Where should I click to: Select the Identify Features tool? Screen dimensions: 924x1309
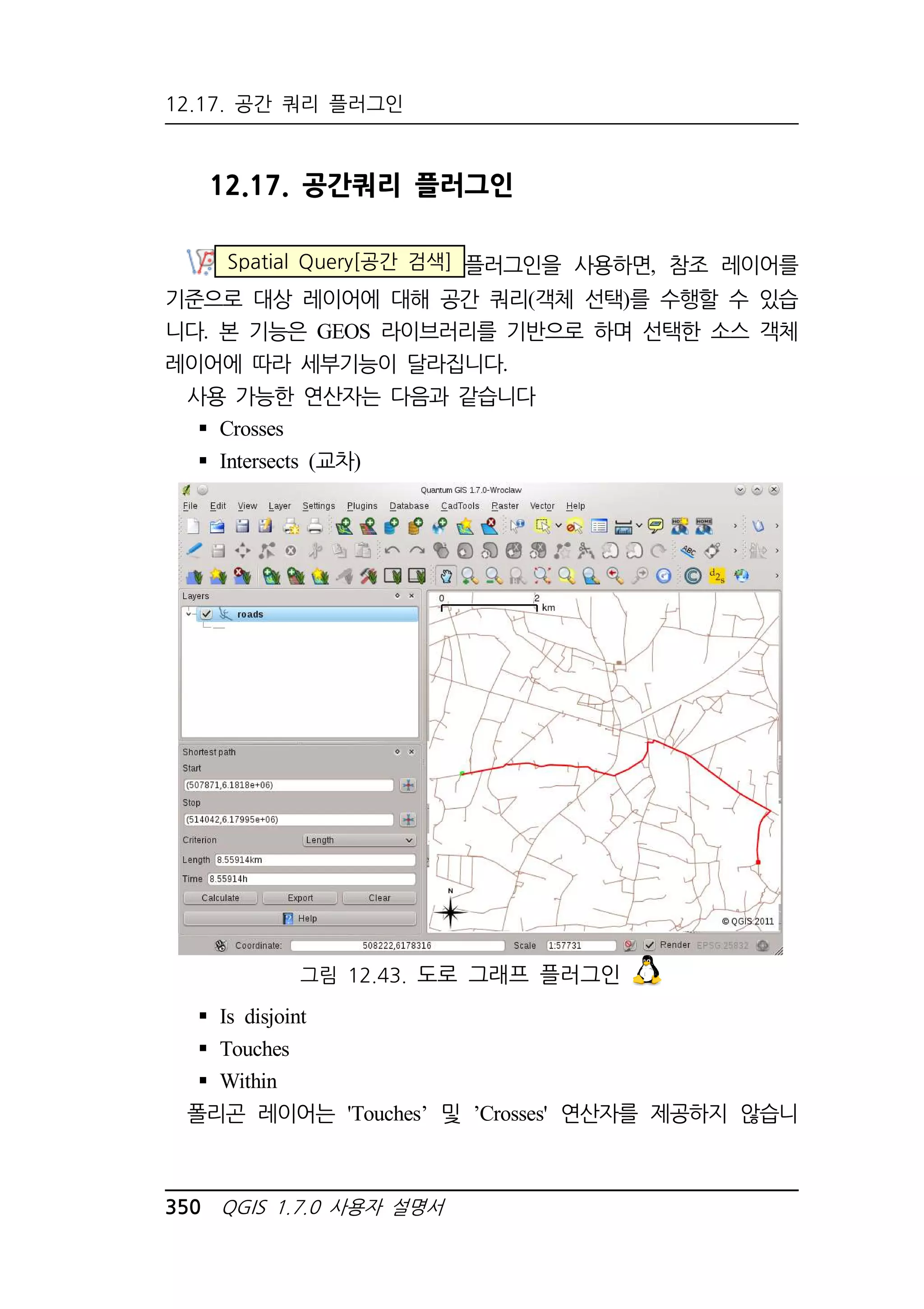[x=517, y=526]
